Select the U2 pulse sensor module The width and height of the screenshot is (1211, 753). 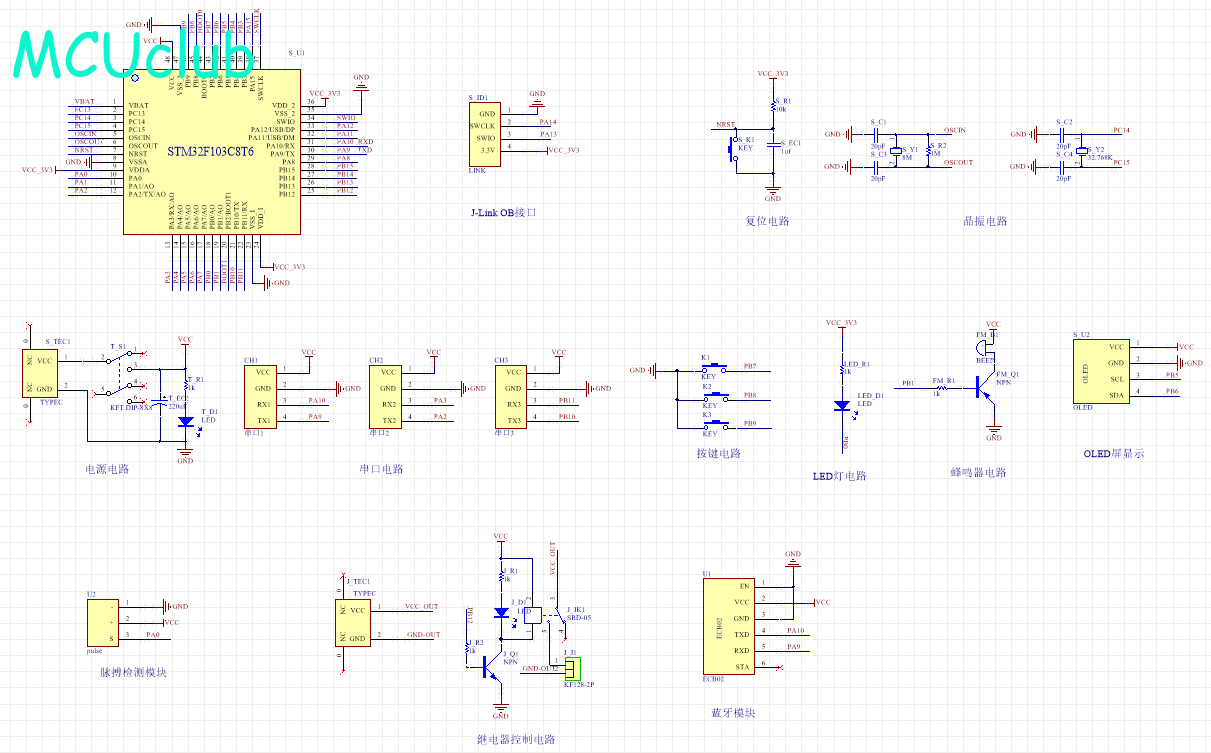click(104, 621)
